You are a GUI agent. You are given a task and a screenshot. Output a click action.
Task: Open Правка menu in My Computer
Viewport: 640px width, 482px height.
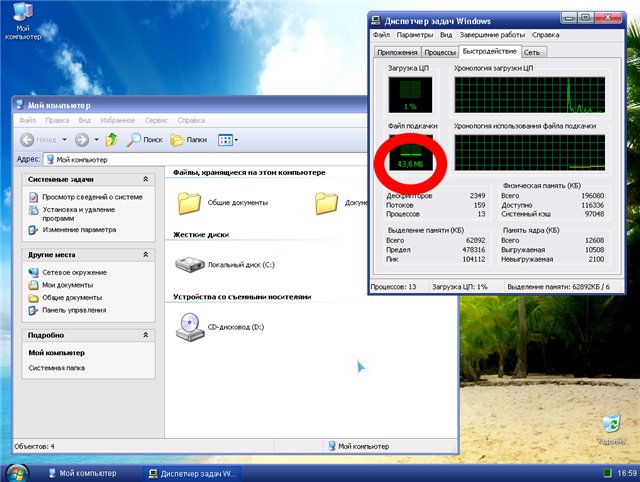[x=57, y=120]
